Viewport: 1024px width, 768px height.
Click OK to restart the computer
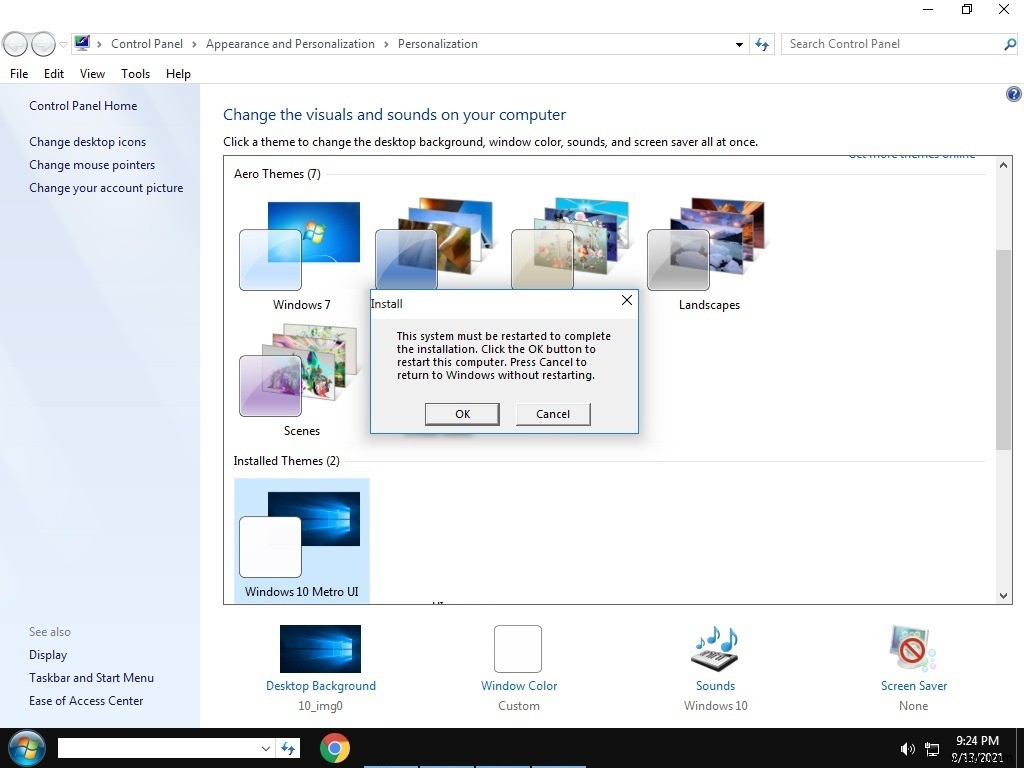pyautogui.click(x=462, y=413)
